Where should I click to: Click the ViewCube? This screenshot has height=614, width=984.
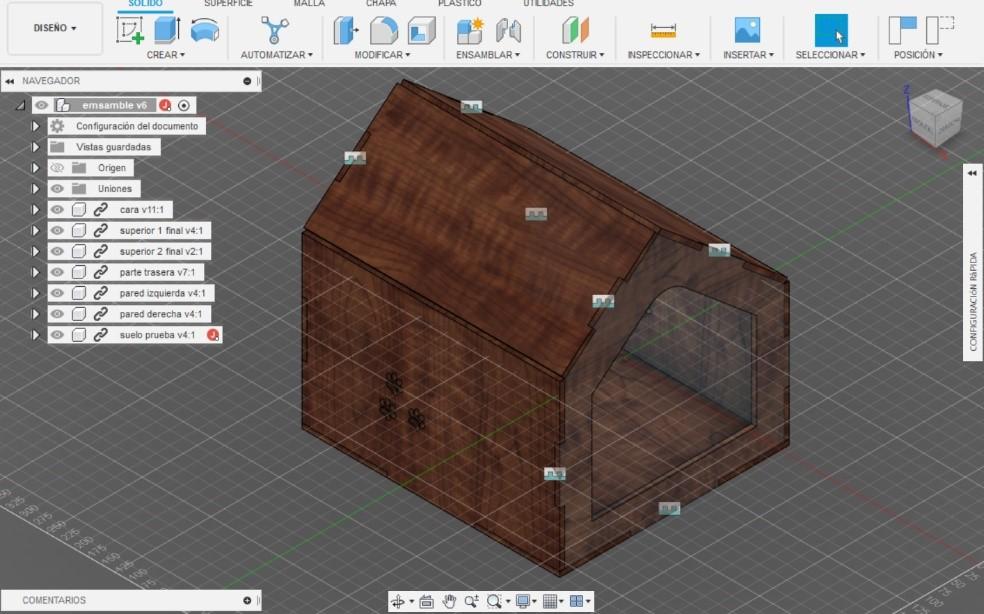(x=935, y=119)
